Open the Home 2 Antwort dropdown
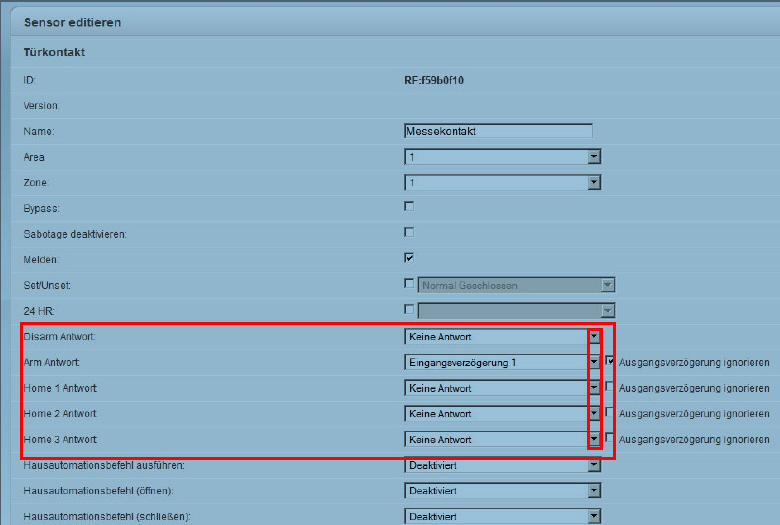The height and width of the screenshot is (525, 780). [x=594, y=413]
